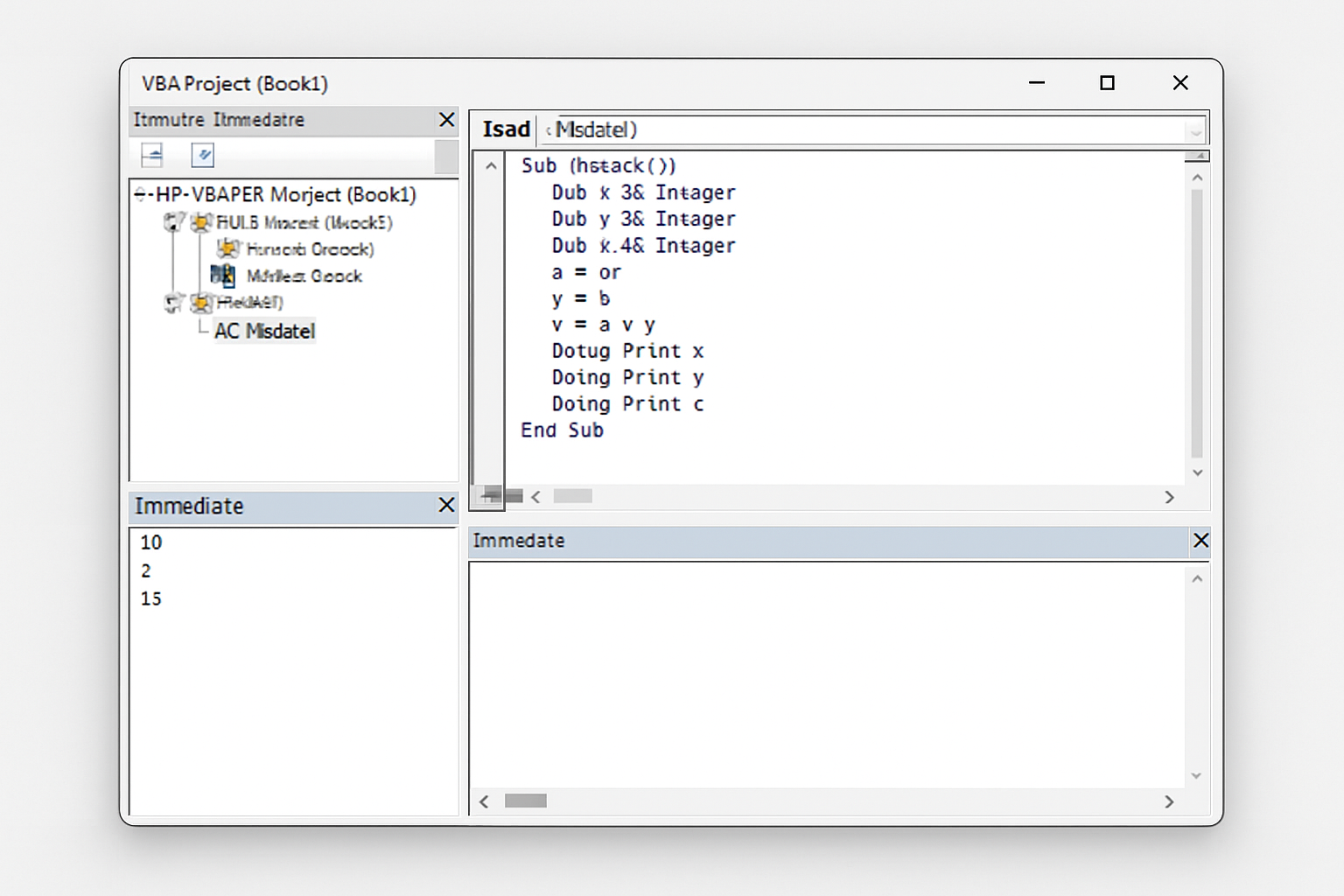1344x896 pixels.
Task: Click the End Sub line
Action: coord(563,430)
